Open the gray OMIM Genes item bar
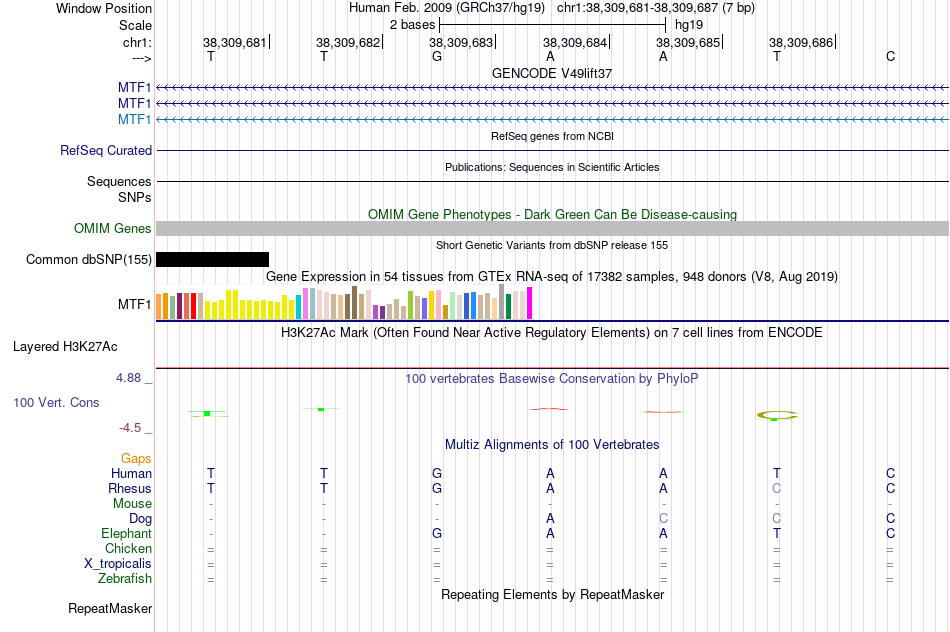Viewport: 950px width, 632px height. (552, 228)
